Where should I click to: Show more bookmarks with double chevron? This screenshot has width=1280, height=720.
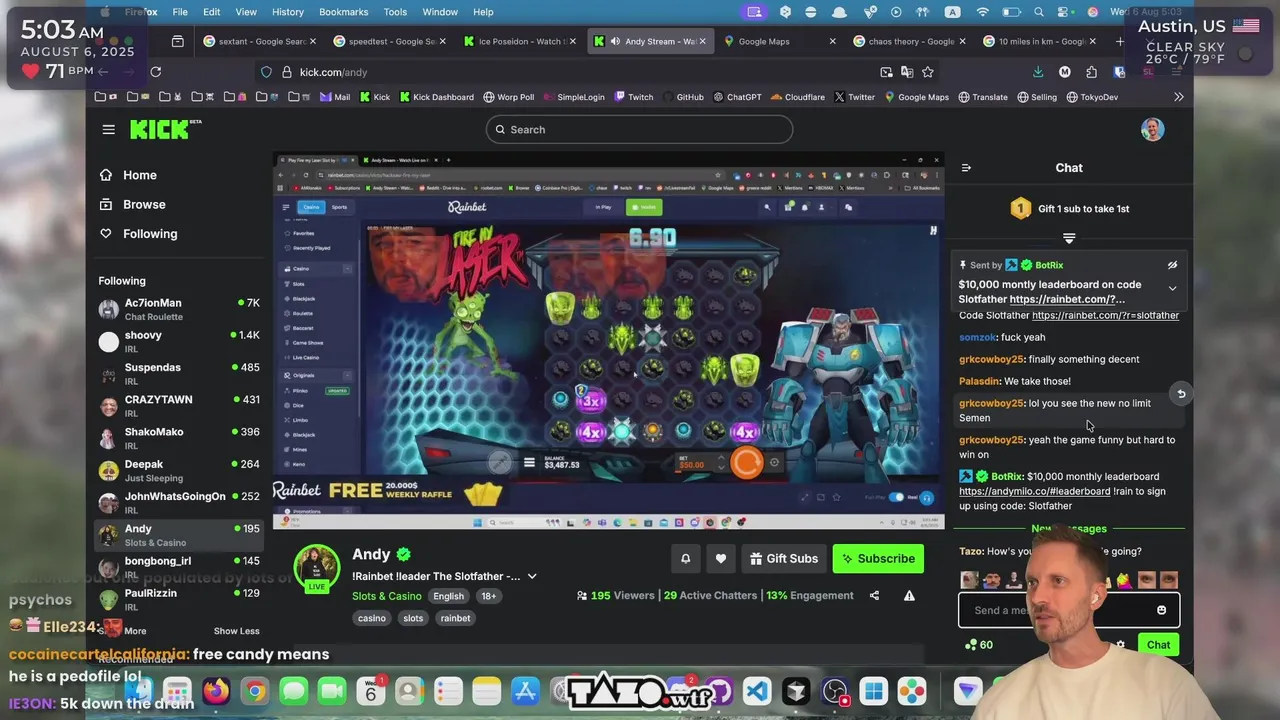coord(1179,97)
